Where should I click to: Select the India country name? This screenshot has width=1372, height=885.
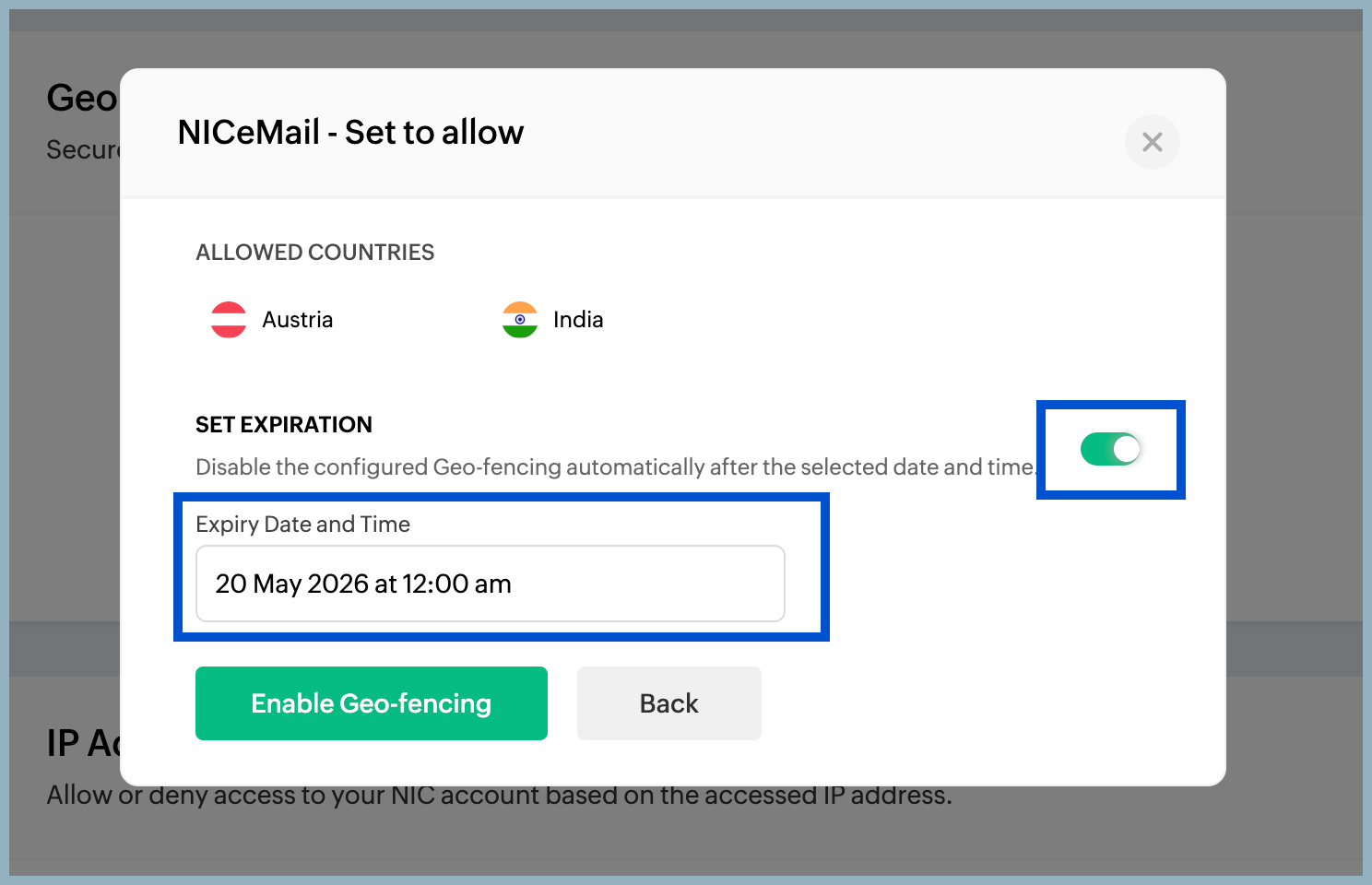coord(578,320)
